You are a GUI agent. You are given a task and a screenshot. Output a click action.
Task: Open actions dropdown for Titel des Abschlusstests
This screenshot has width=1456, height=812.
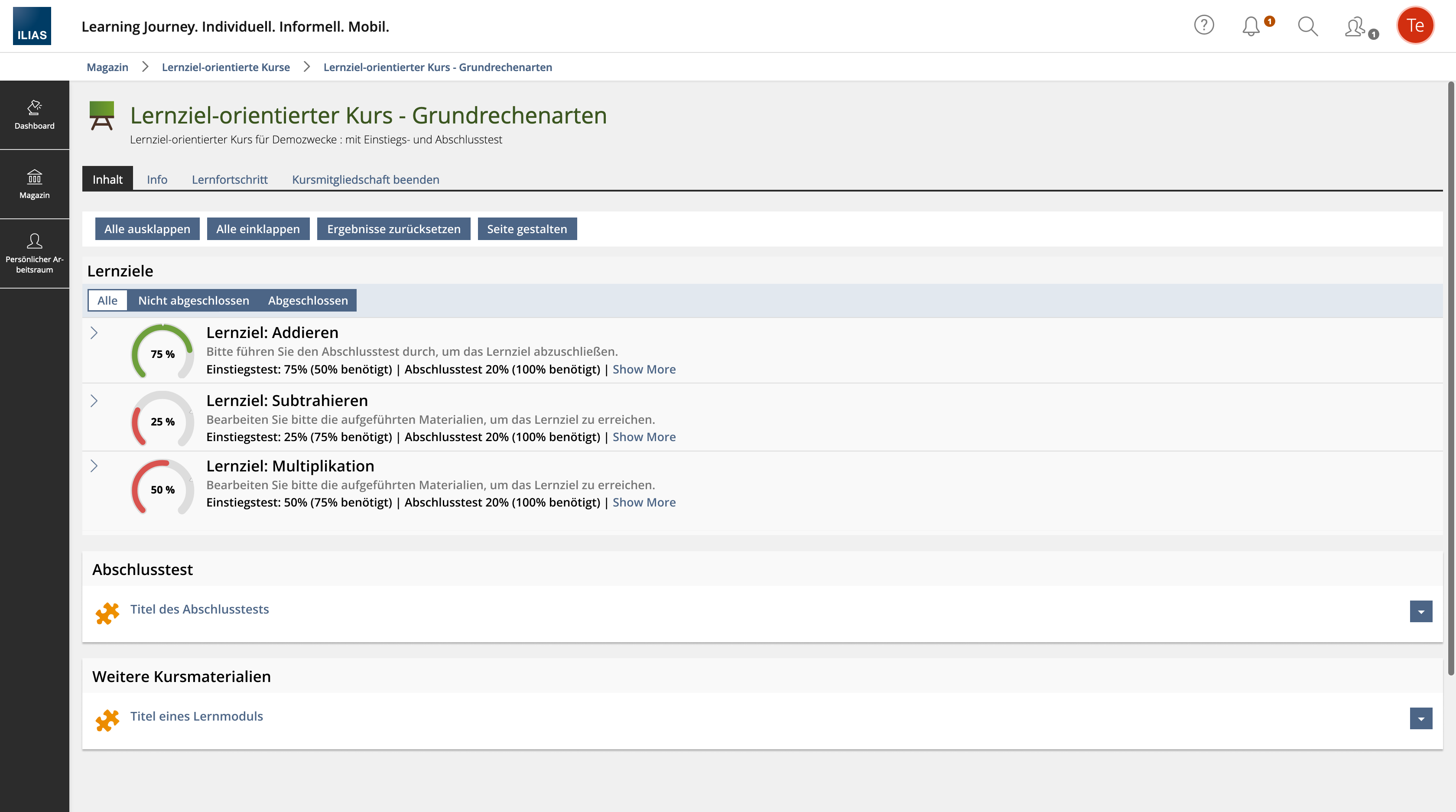[1420, 611]
